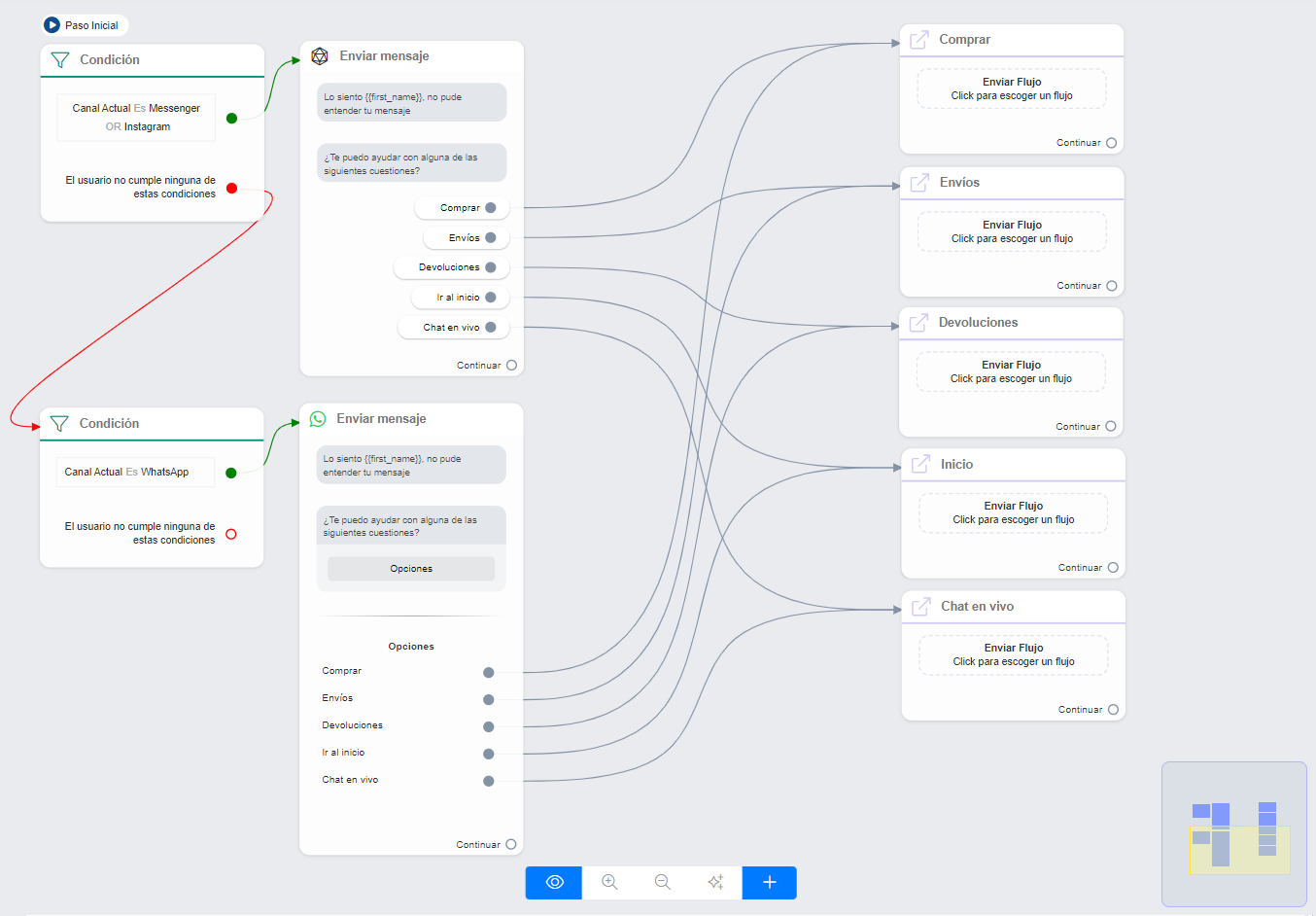Click the auto-arrange sparkle icon
Image resolution: width=1316 pixels, height=916 pixels.
tap(715, 882)
